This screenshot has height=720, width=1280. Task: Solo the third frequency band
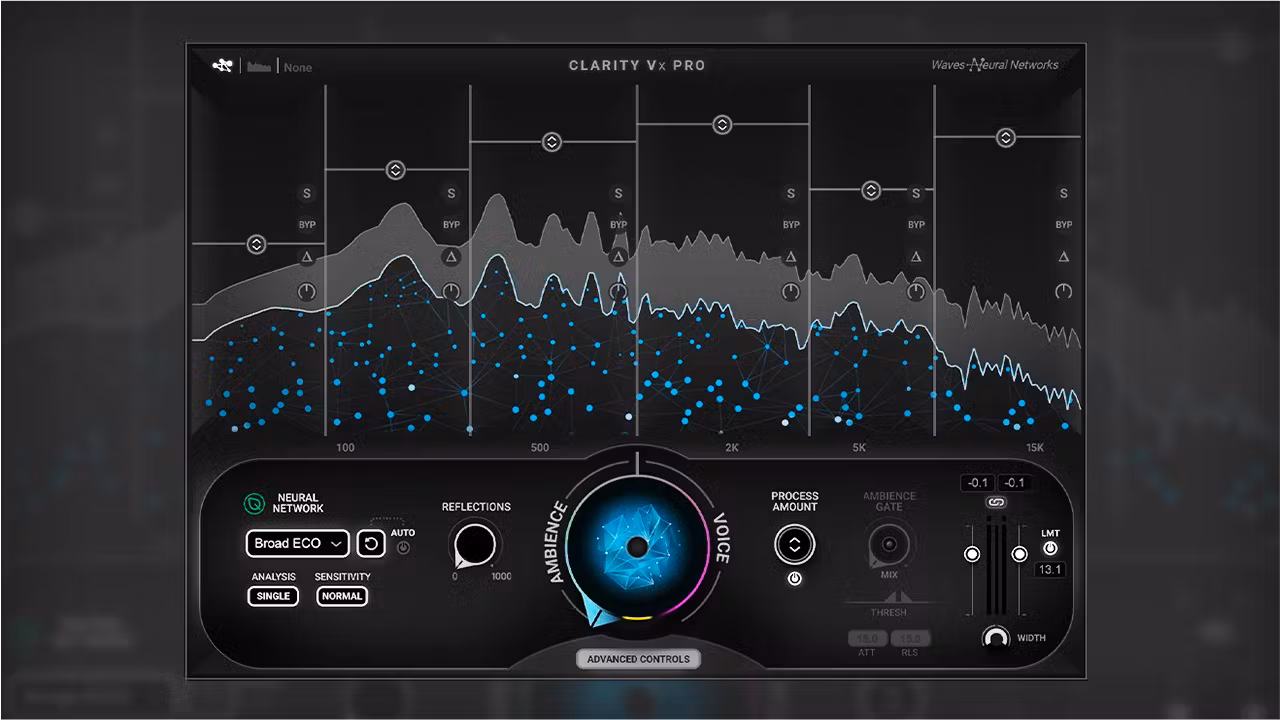[618, 194]
